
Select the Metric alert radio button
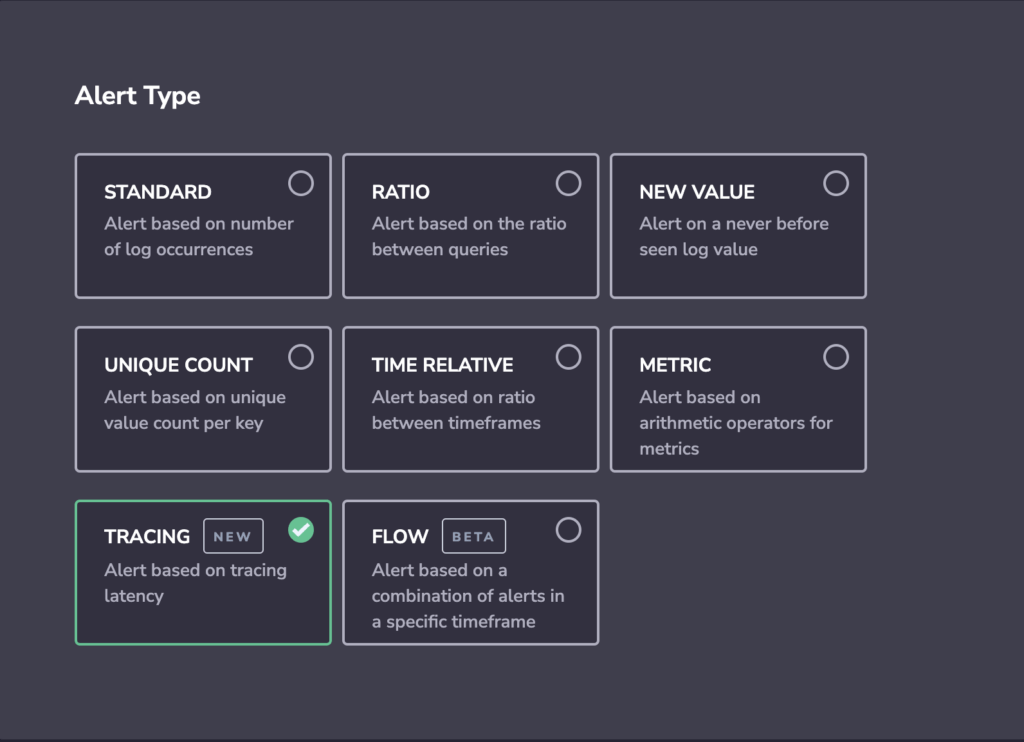(836, 357)
